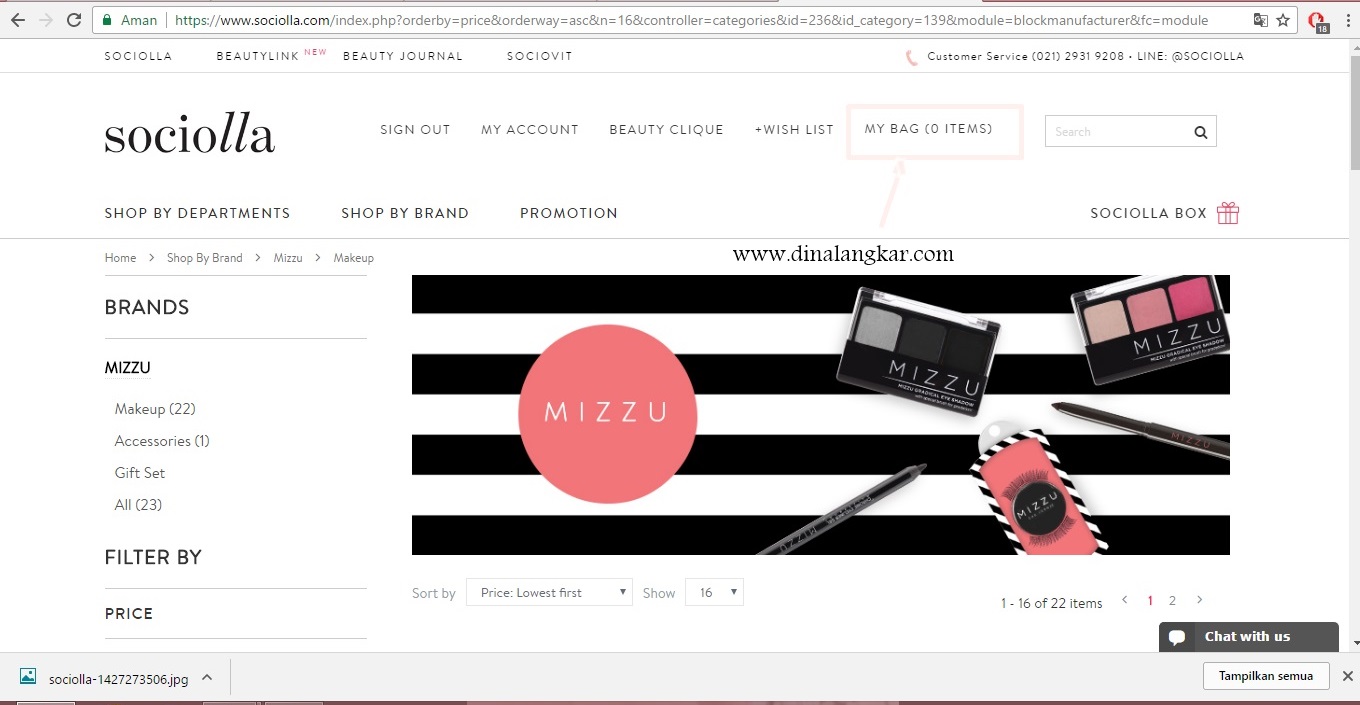The height and width of the screenshot is (705, 1360).
Task: Click the browser address bar URL
Action: 690,20
